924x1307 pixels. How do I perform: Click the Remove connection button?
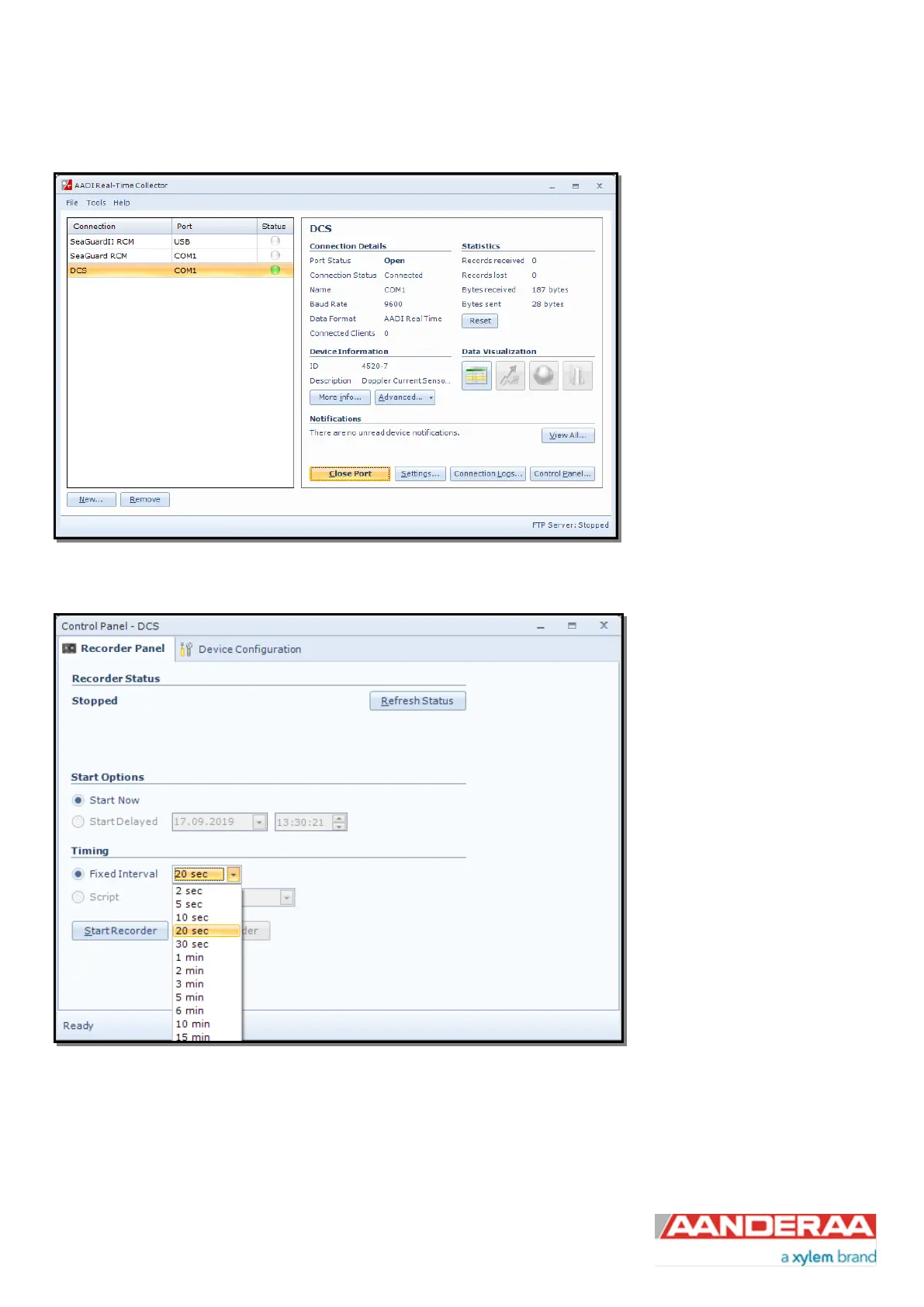pyautogui.click(x=145, y=499)
